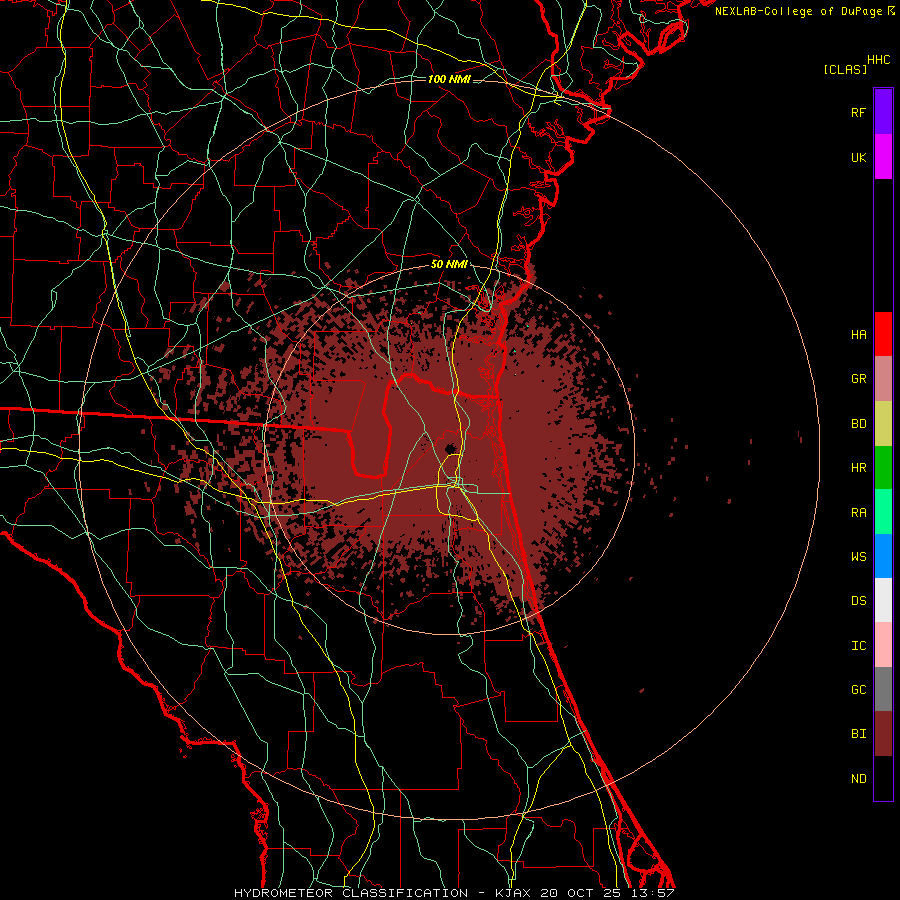The width and height of the screenshot is (900, 900).
Task: Click the UK magenta legend swatch
Action: pos(883,157)
